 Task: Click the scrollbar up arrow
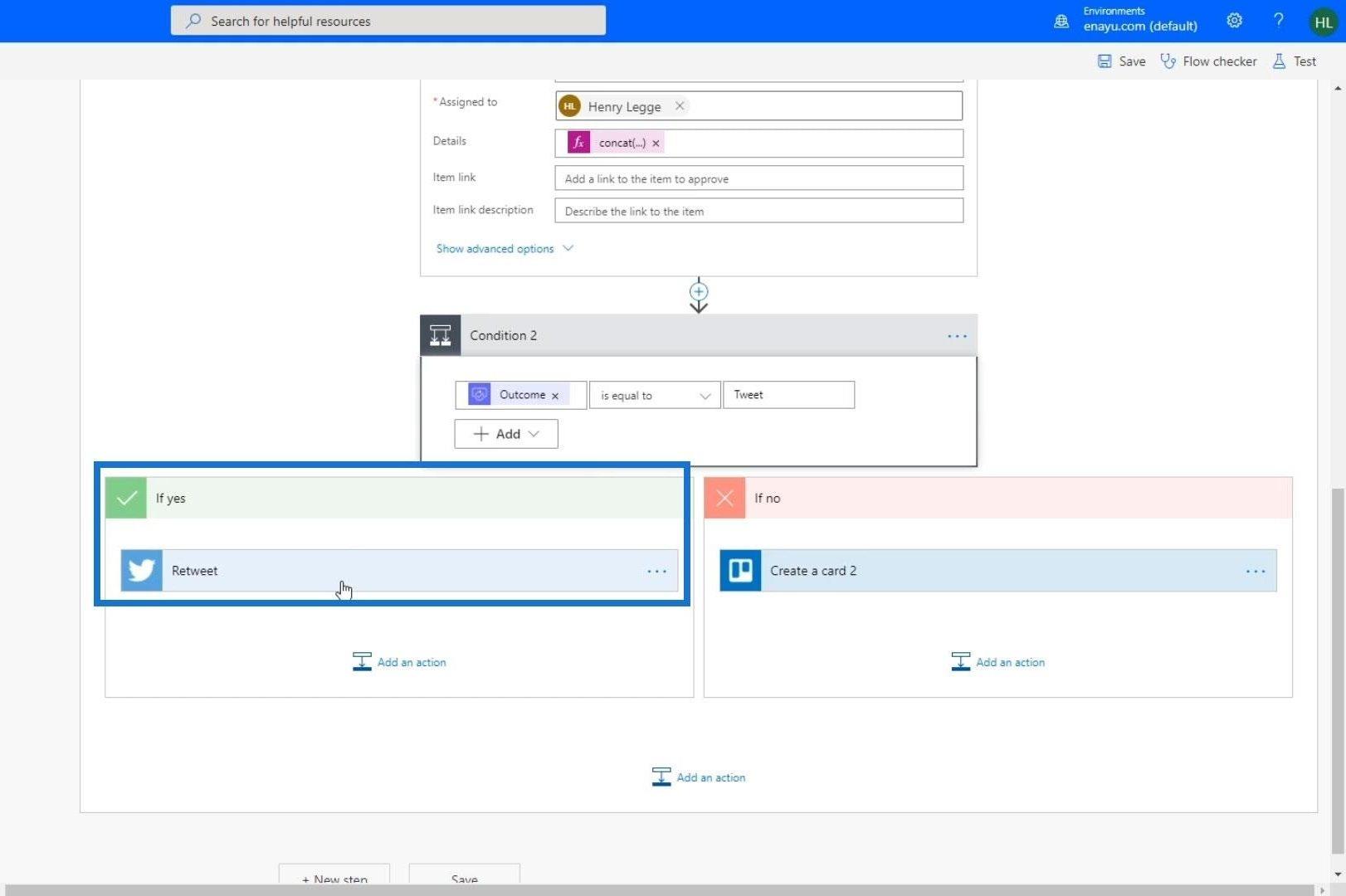[x=1337, y=87]
